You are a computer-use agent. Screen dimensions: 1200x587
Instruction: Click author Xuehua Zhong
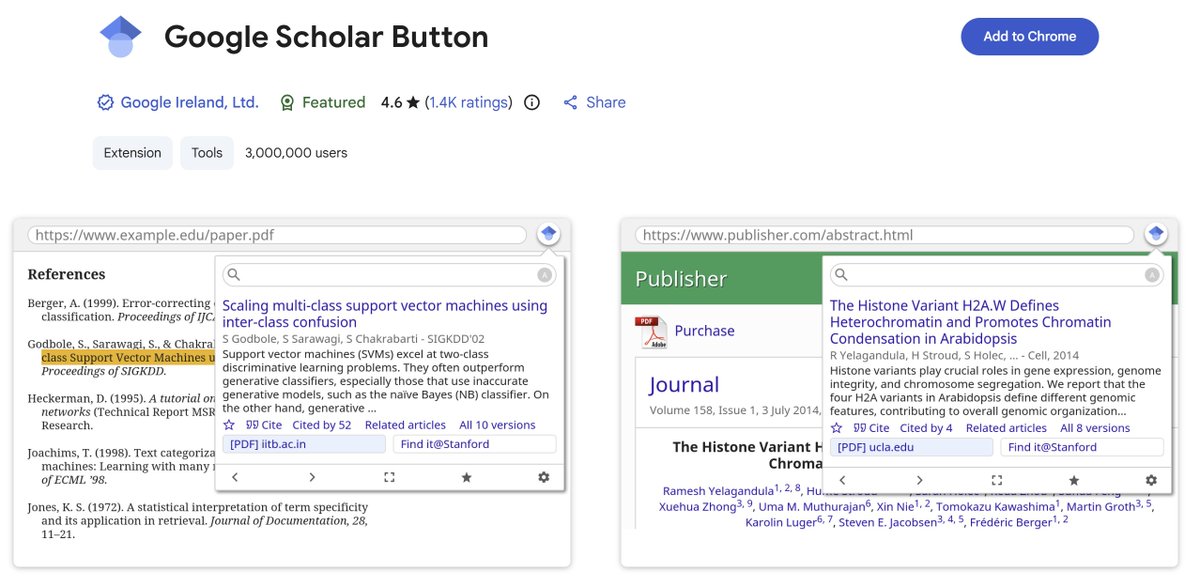698,506
